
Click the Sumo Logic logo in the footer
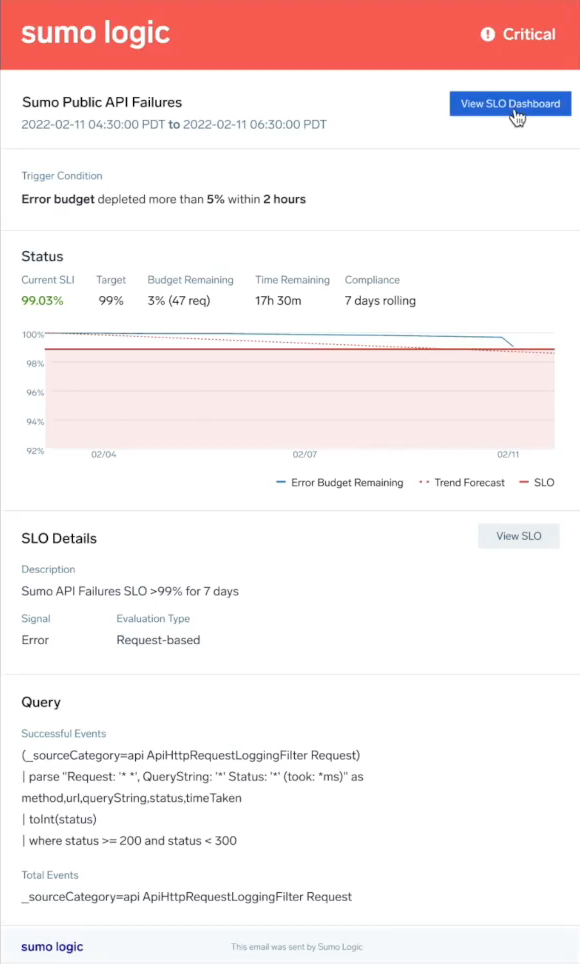point(52,947)
